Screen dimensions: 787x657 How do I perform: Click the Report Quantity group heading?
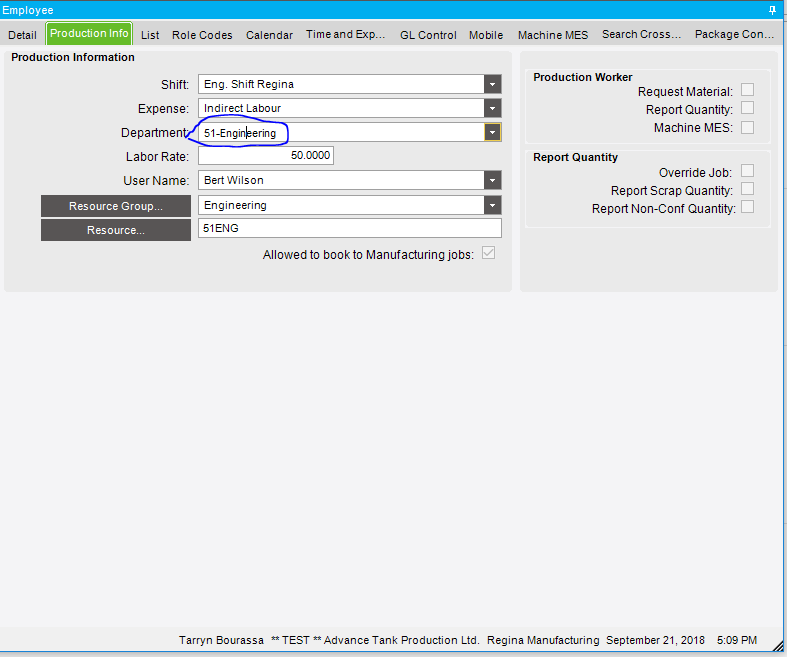(575, 157)
